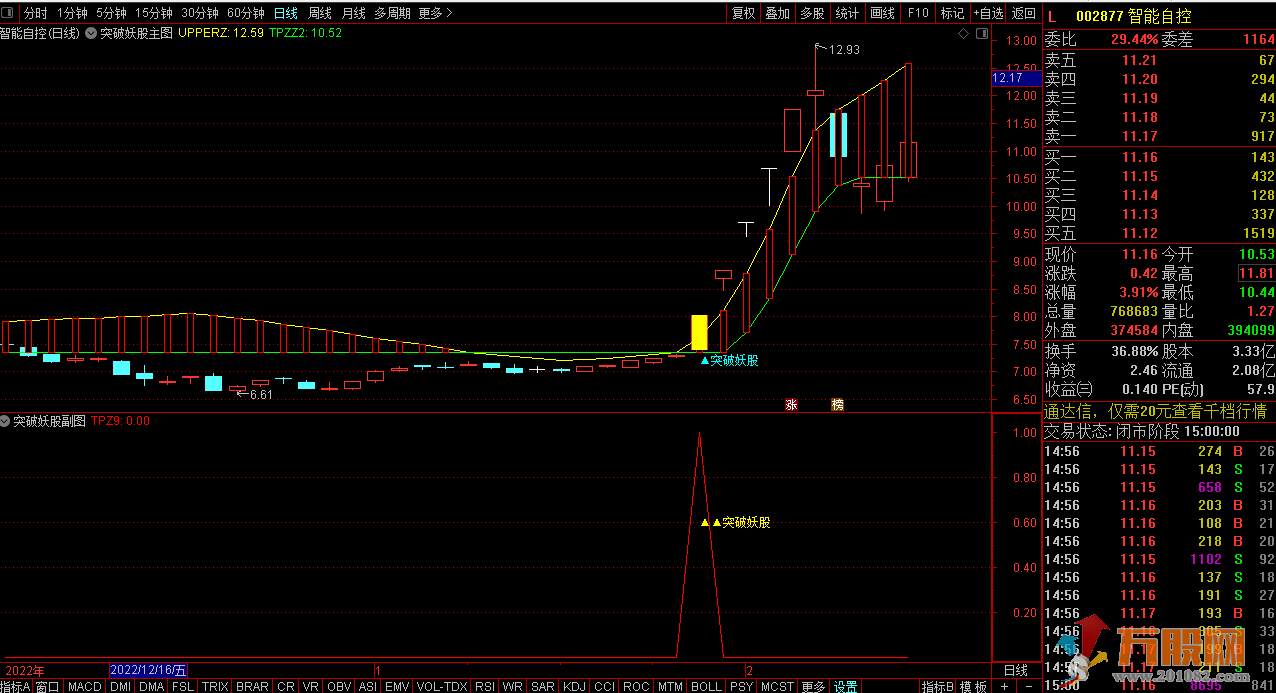Screen dimensions: 1276x693
Task: Select the 30分钟 period
Action: point(200,13)
